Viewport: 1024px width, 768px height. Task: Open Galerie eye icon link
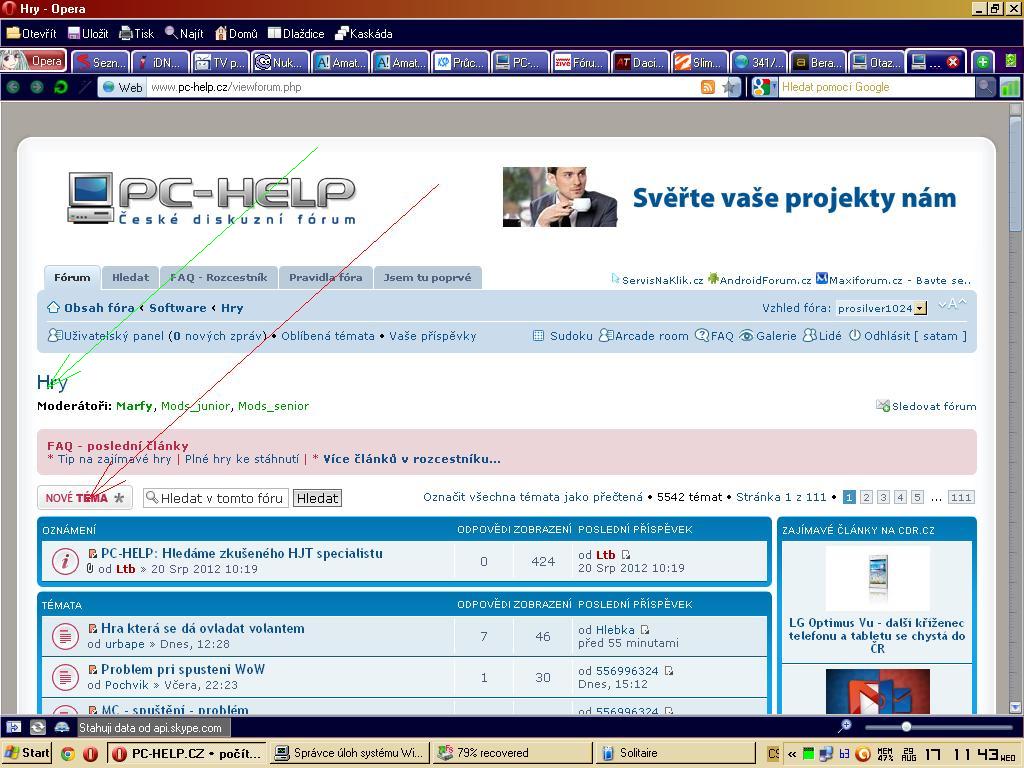pyautogui.click(x=769, y=336)
